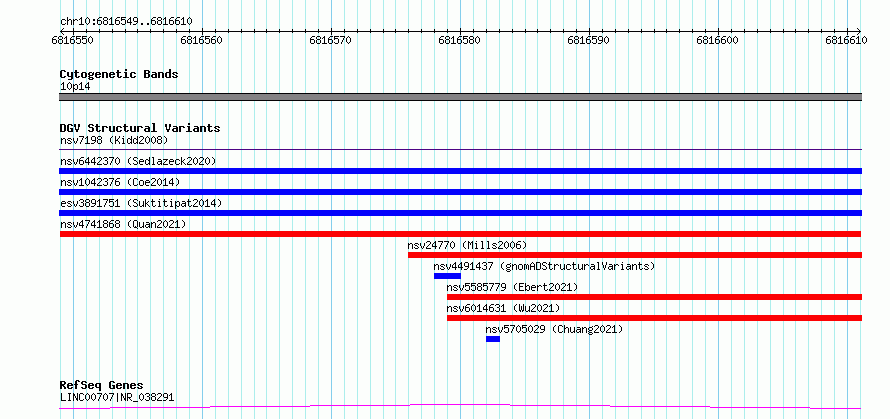The width and height of the screenshot is (890, 419).
Task: Open variant nsv7198 (Kidd2008) label
Action: pyautogui.click(x=114, y=140)
